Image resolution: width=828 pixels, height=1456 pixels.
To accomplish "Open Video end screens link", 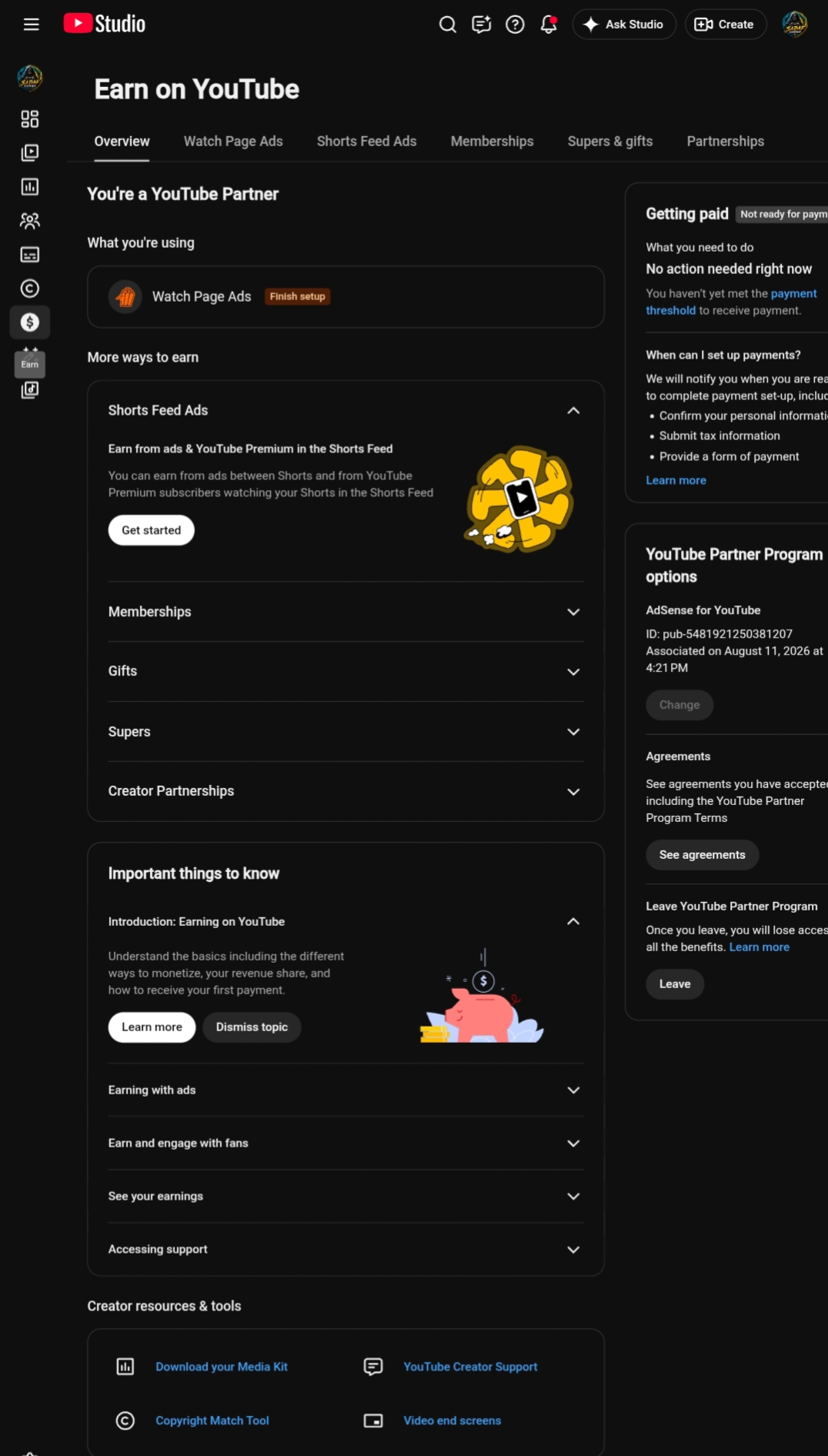I will (452, 1421).
